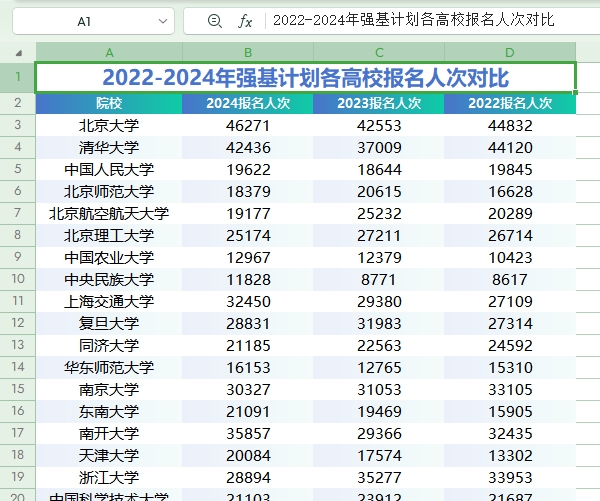
Task: Open the Name Box dropdown arrow
Action: [x=163, y=21]
